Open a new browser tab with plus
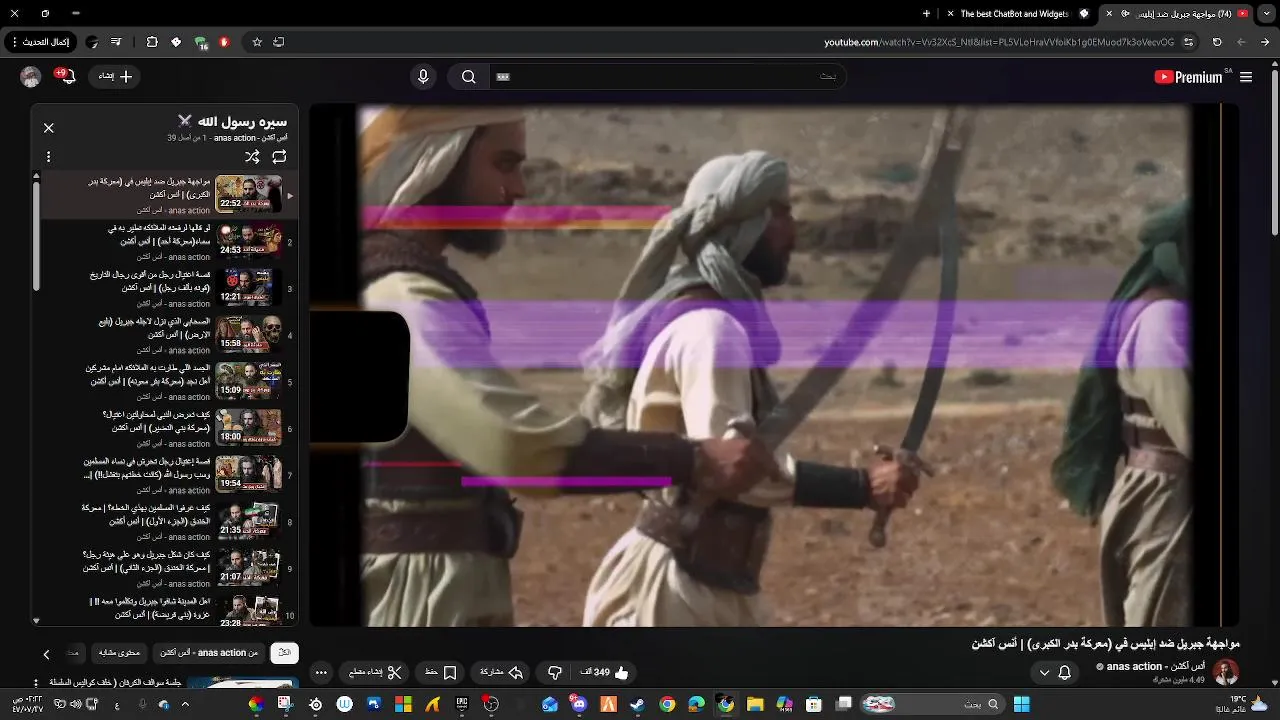 [x=926, y=14]
